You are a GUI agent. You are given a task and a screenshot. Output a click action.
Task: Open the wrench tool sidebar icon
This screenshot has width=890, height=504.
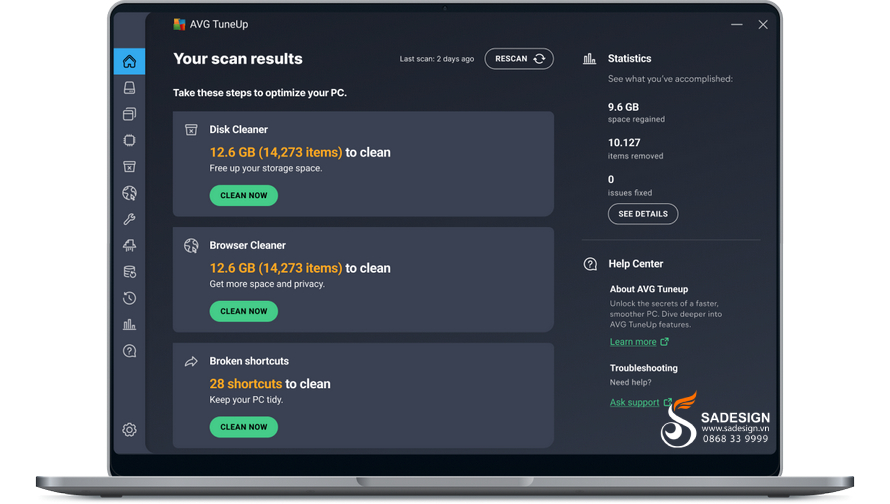129,219
